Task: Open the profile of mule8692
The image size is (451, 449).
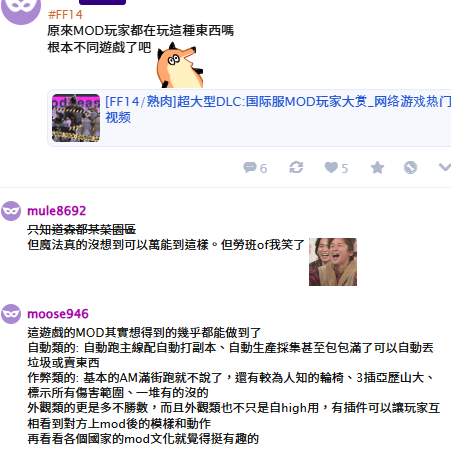Action: click(57, 211)
